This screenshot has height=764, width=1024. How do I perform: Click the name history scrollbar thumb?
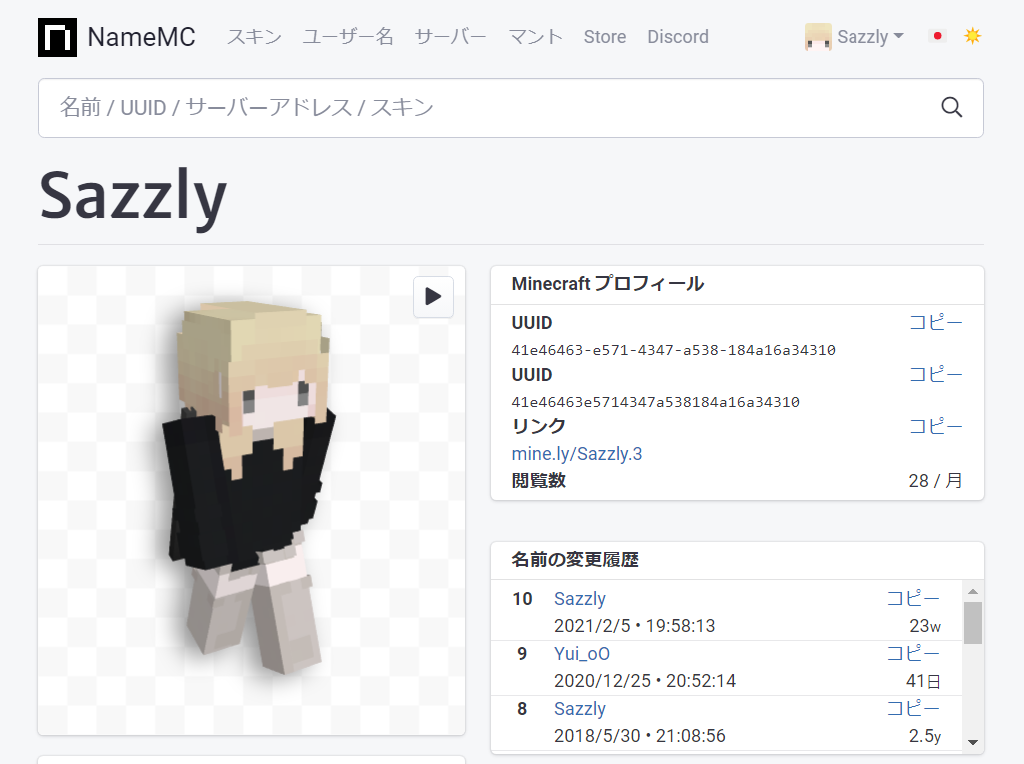pos(973,623)
